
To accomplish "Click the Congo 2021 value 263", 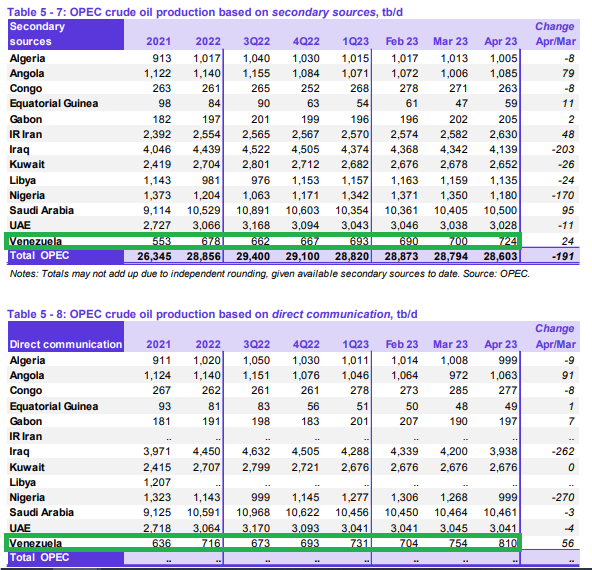I will point(162,89).
